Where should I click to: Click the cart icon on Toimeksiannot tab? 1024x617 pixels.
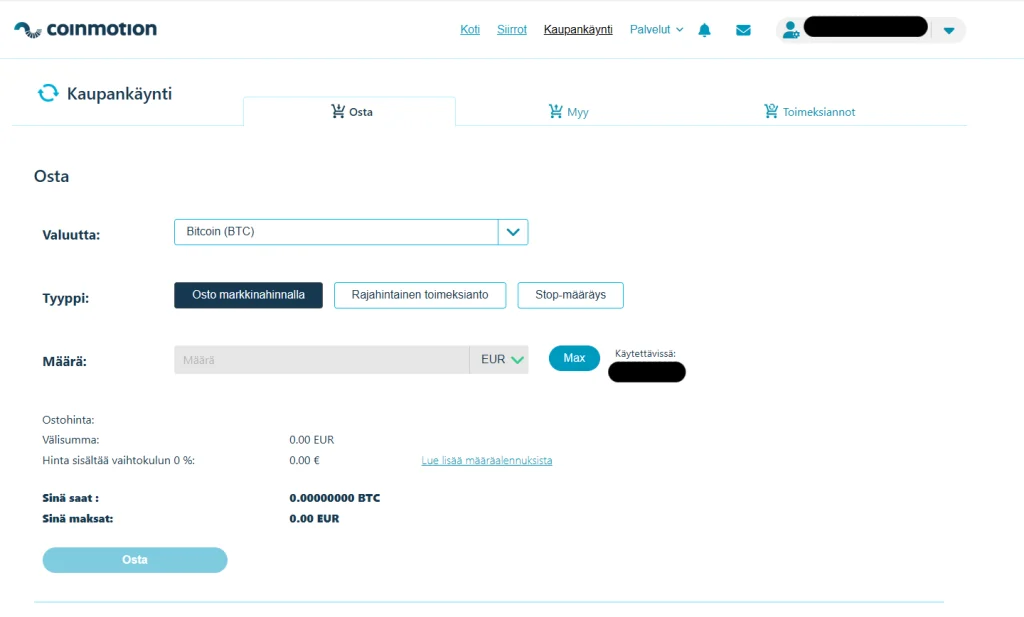click(x=771, y=112)
